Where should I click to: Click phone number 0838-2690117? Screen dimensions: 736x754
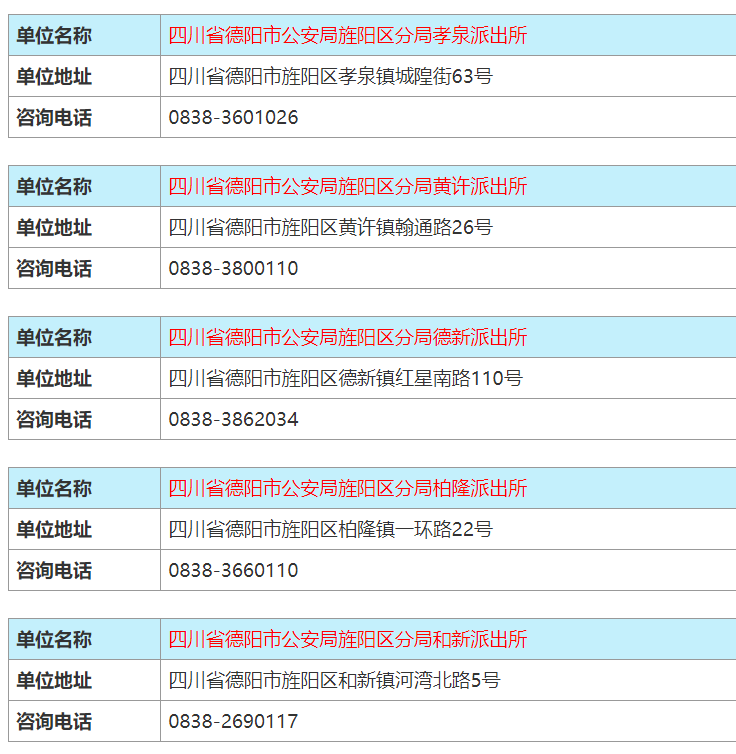[233, 721]
